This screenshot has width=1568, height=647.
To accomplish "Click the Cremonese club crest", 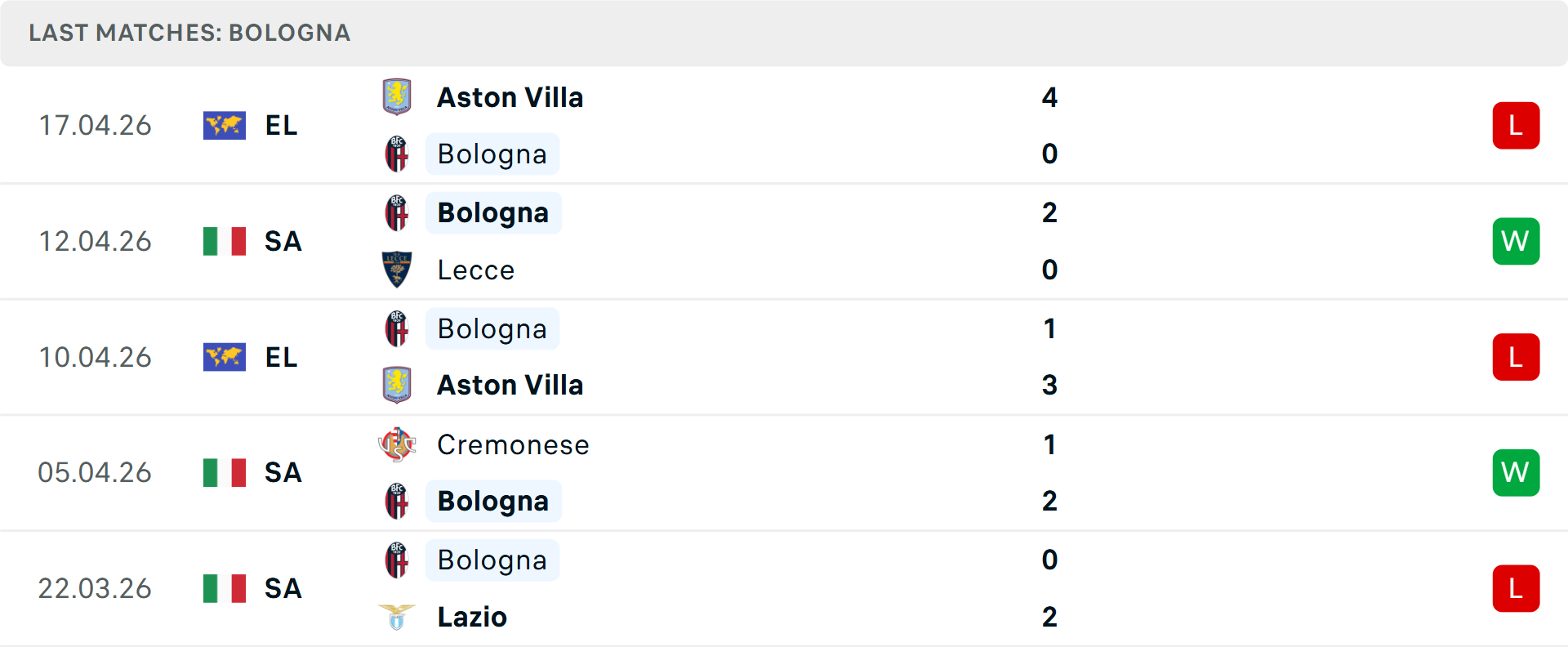I will tap(397, 444).
